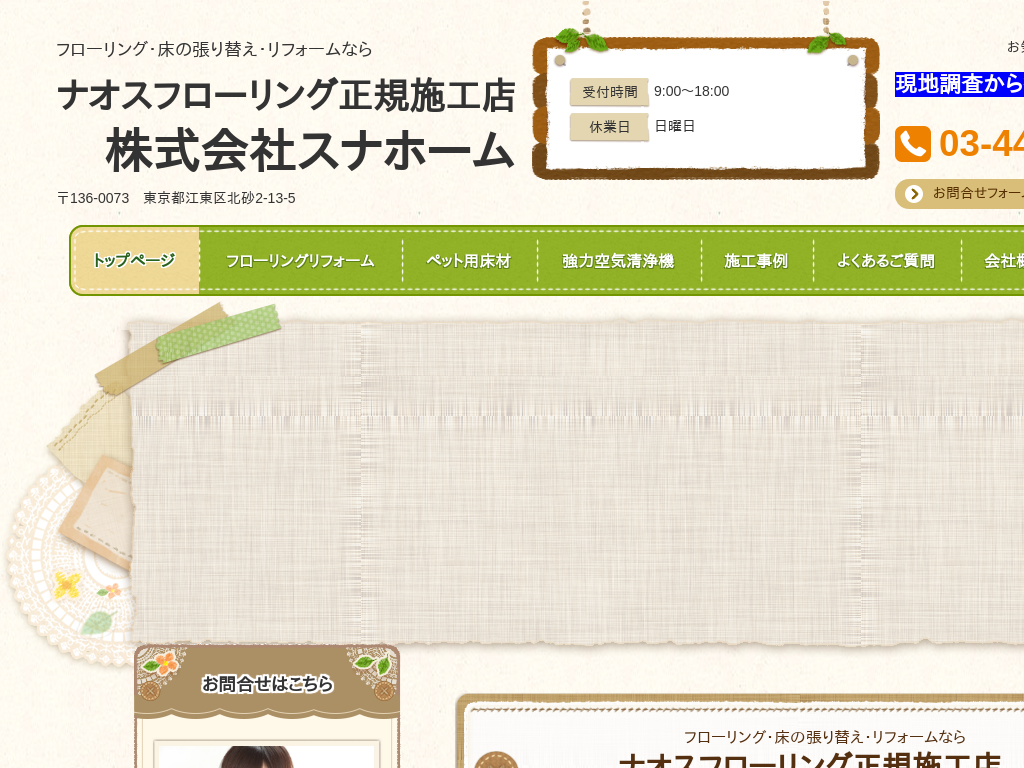Click the orange telephone icon
Image resolution: width=1024 pixels, height=768 pixels.
coord(912,144)
